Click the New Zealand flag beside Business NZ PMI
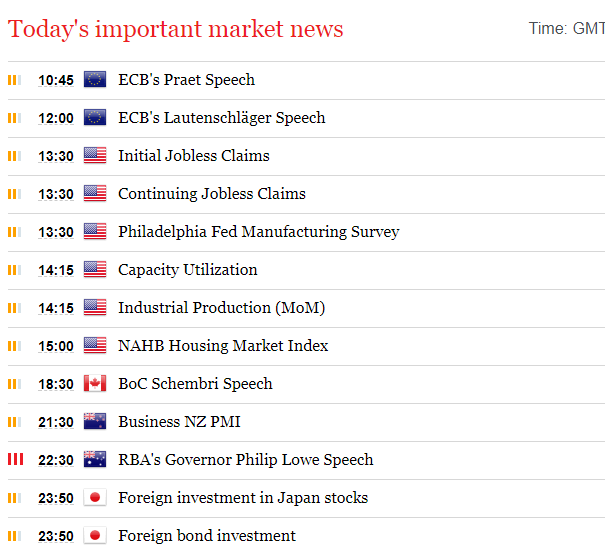This screenshot has width=605, height=549. [95, 421]
